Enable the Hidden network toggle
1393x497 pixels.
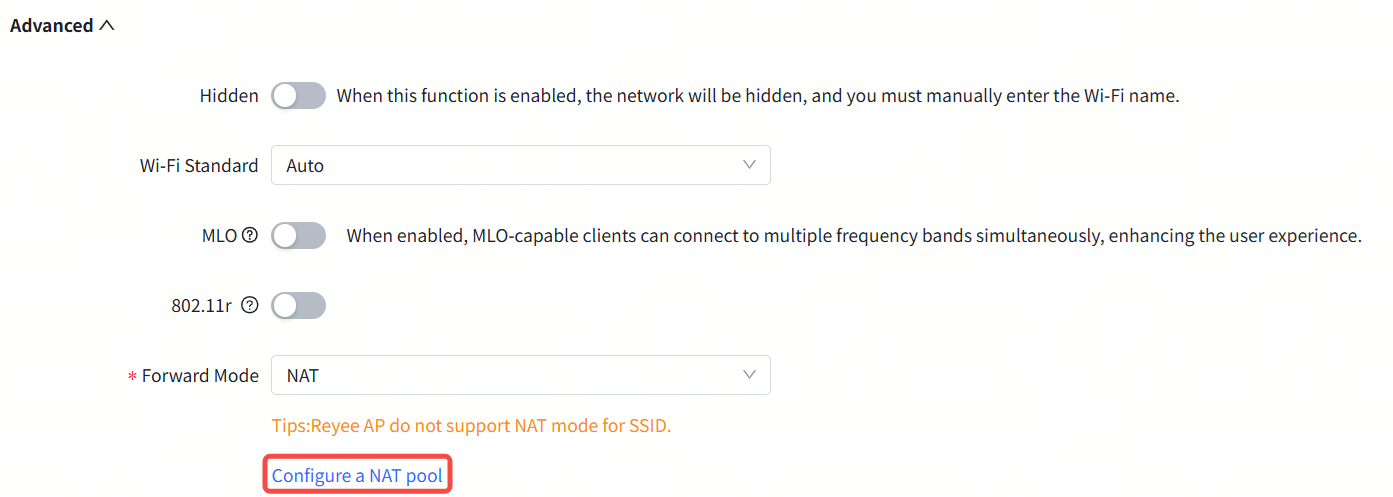pyautogui.click(x=298, y=96)
